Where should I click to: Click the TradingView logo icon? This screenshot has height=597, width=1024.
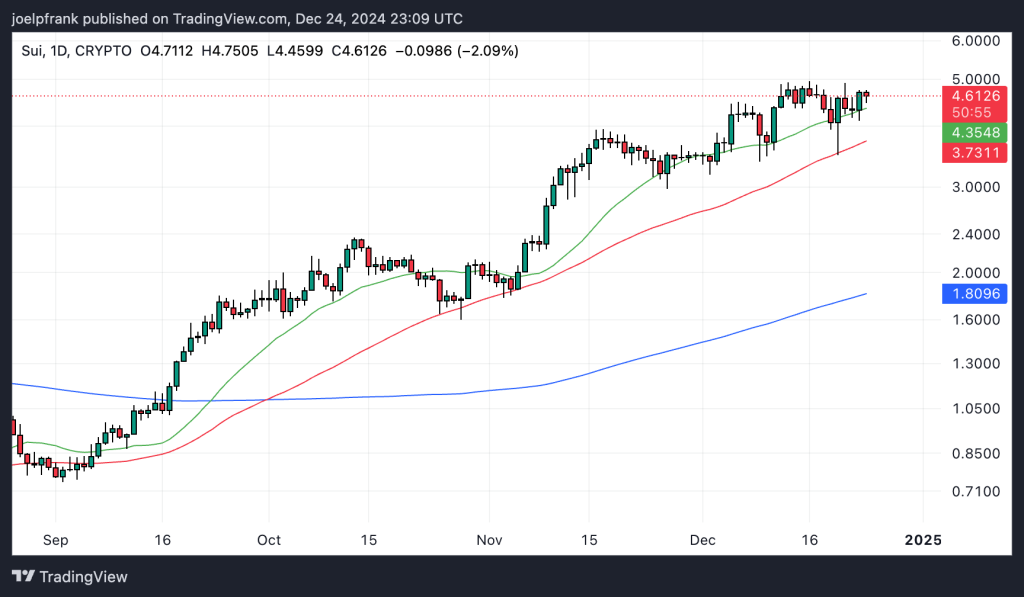point(22,577)
